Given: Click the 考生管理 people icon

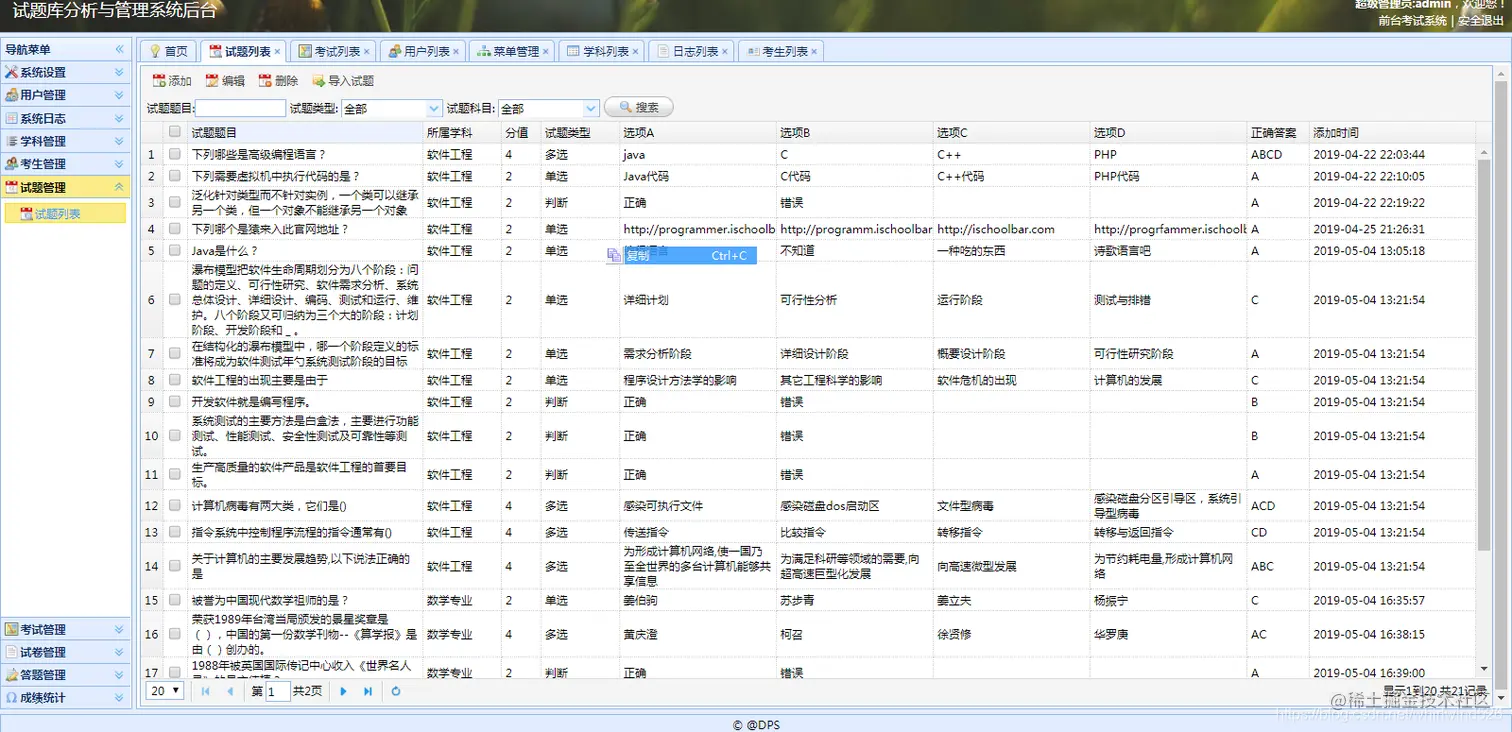Looking at the screenshot, I should [x=11, y=164].
